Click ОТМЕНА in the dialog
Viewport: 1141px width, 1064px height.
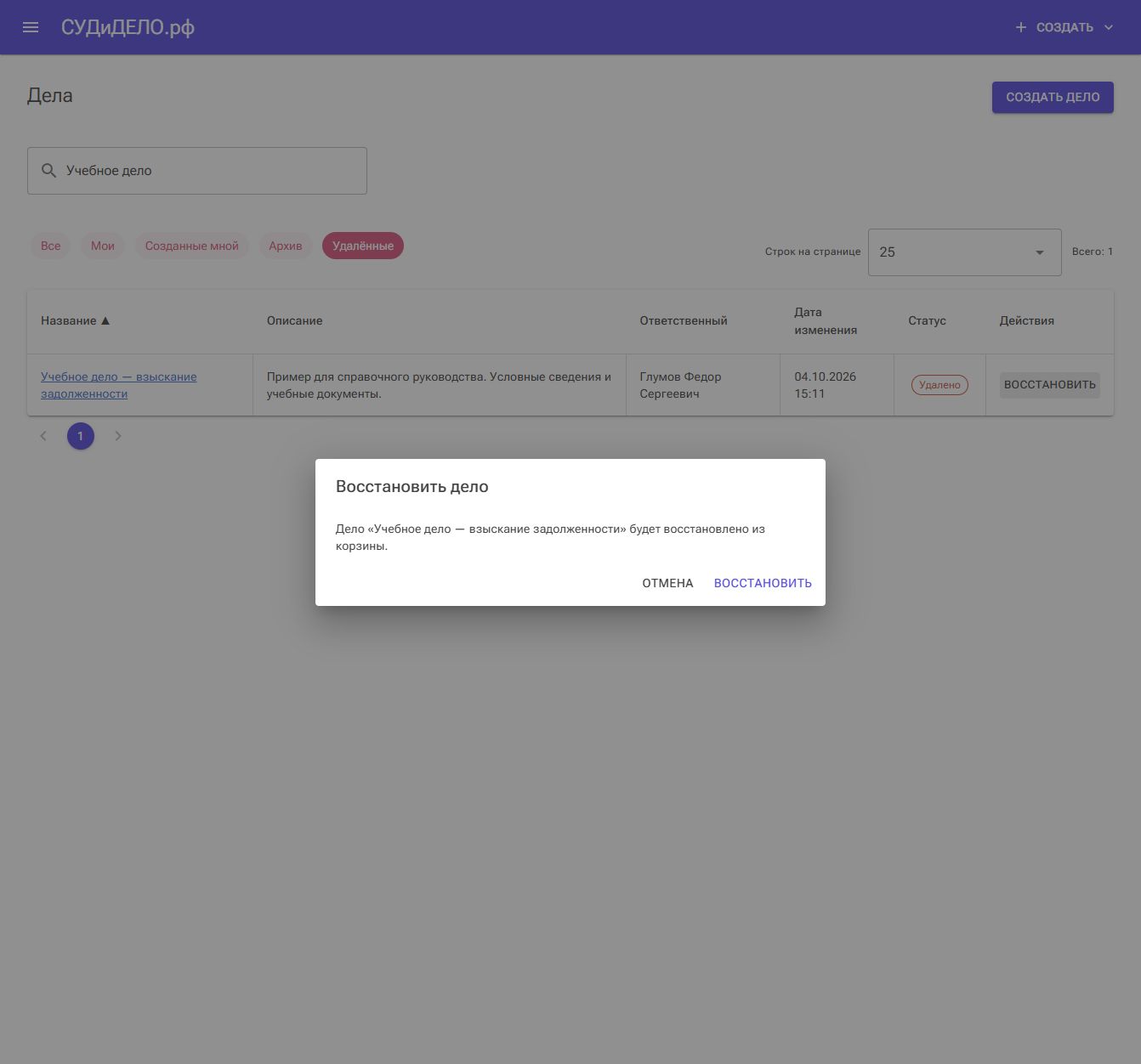coord(667,583)
